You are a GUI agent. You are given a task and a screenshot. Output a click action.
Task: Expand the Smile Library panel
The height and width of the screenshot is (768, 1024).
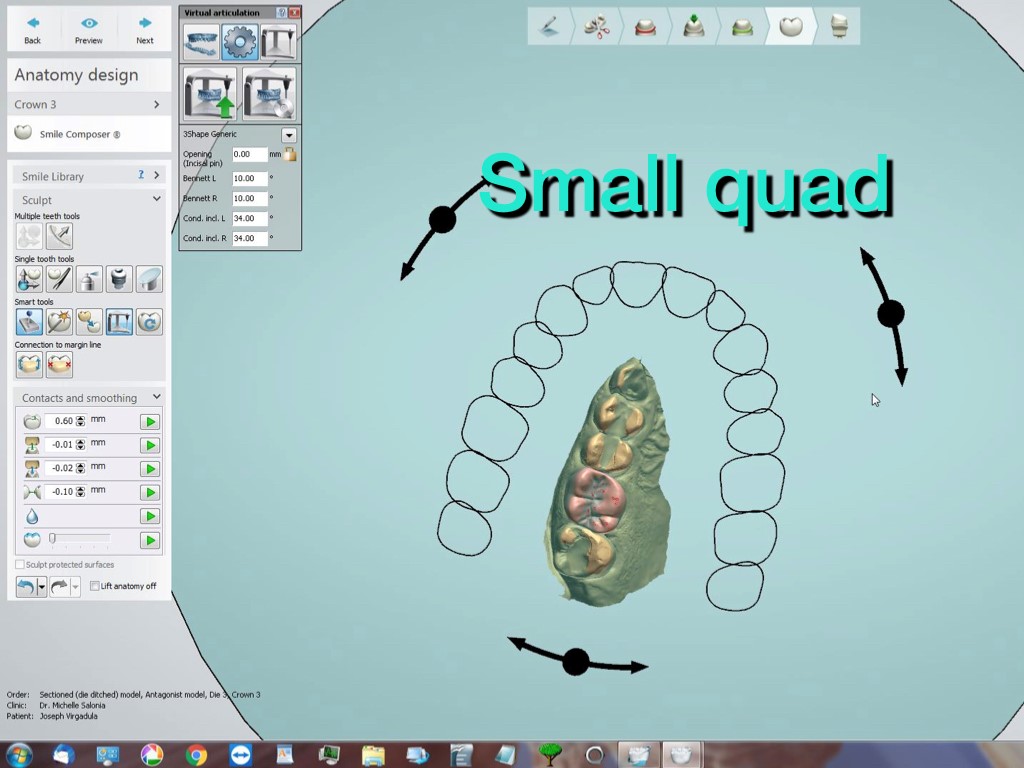155,175
